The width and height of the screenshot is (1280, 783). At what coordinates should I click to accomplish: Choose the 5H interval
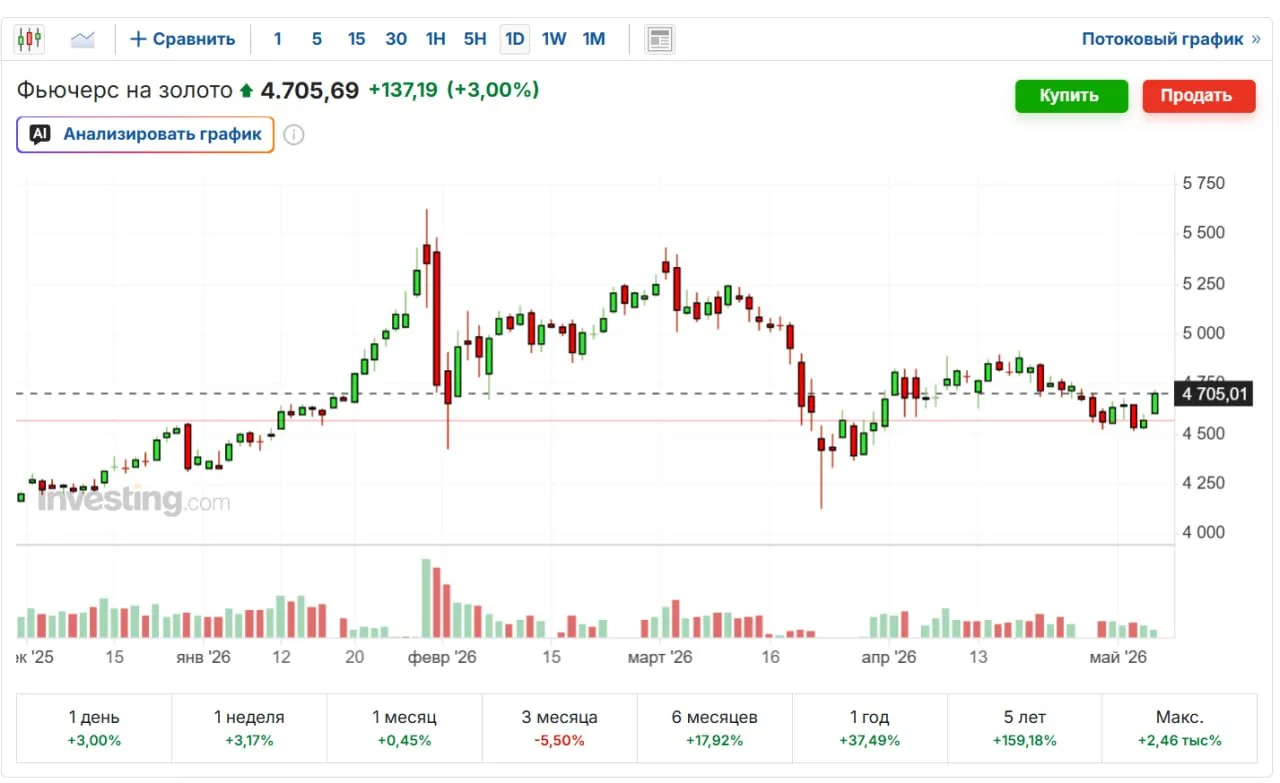point(475,39)
